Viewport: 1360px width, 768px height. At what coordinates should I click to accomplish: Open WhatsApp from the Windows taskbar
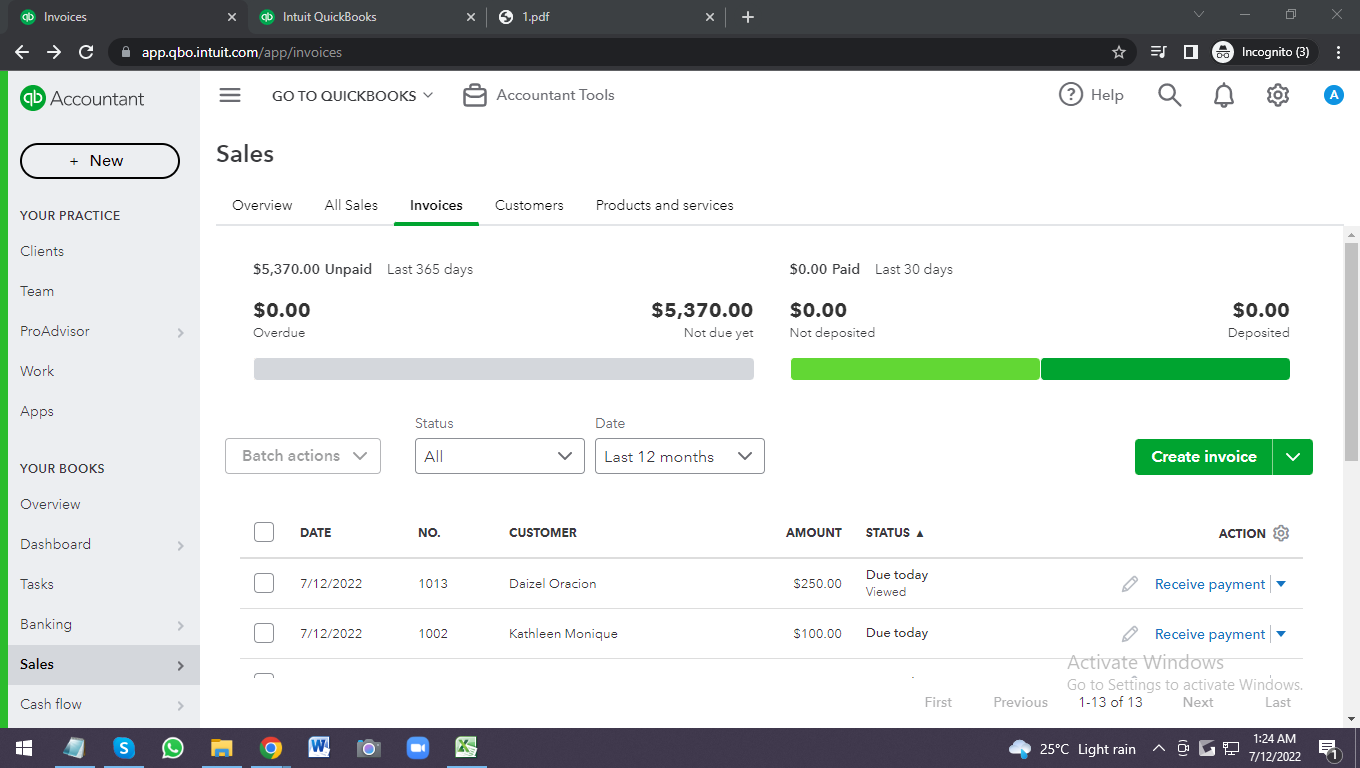[173, 748]
